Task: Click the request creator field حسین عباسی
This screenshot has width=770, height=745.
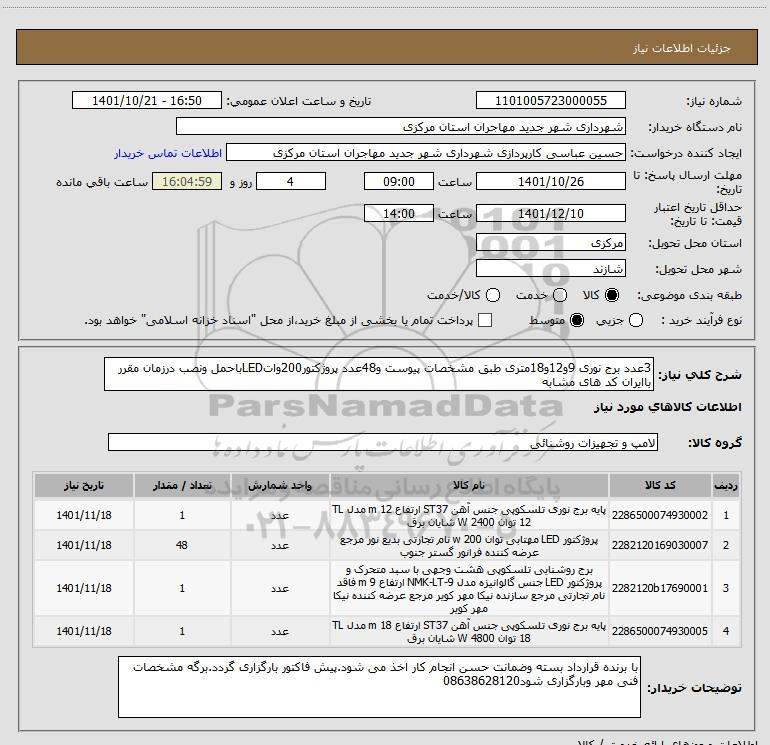Action: [x=426, y=152]
